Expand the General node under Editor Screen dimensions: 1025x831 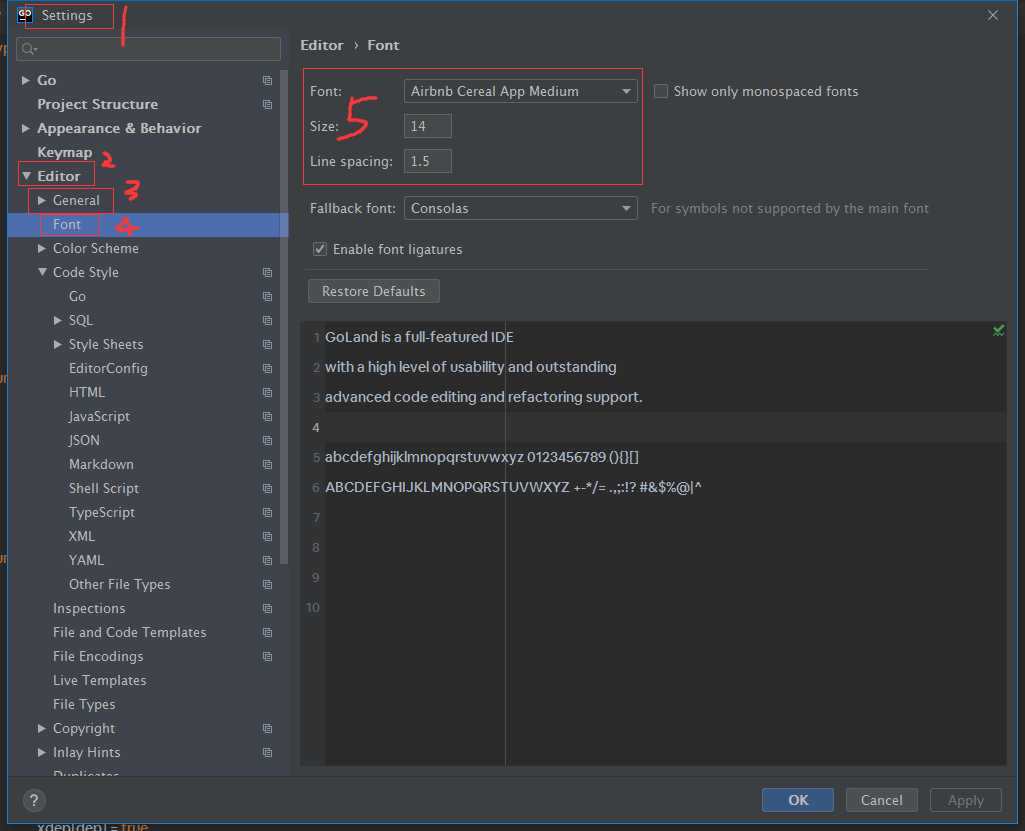[x=42, y=200]
